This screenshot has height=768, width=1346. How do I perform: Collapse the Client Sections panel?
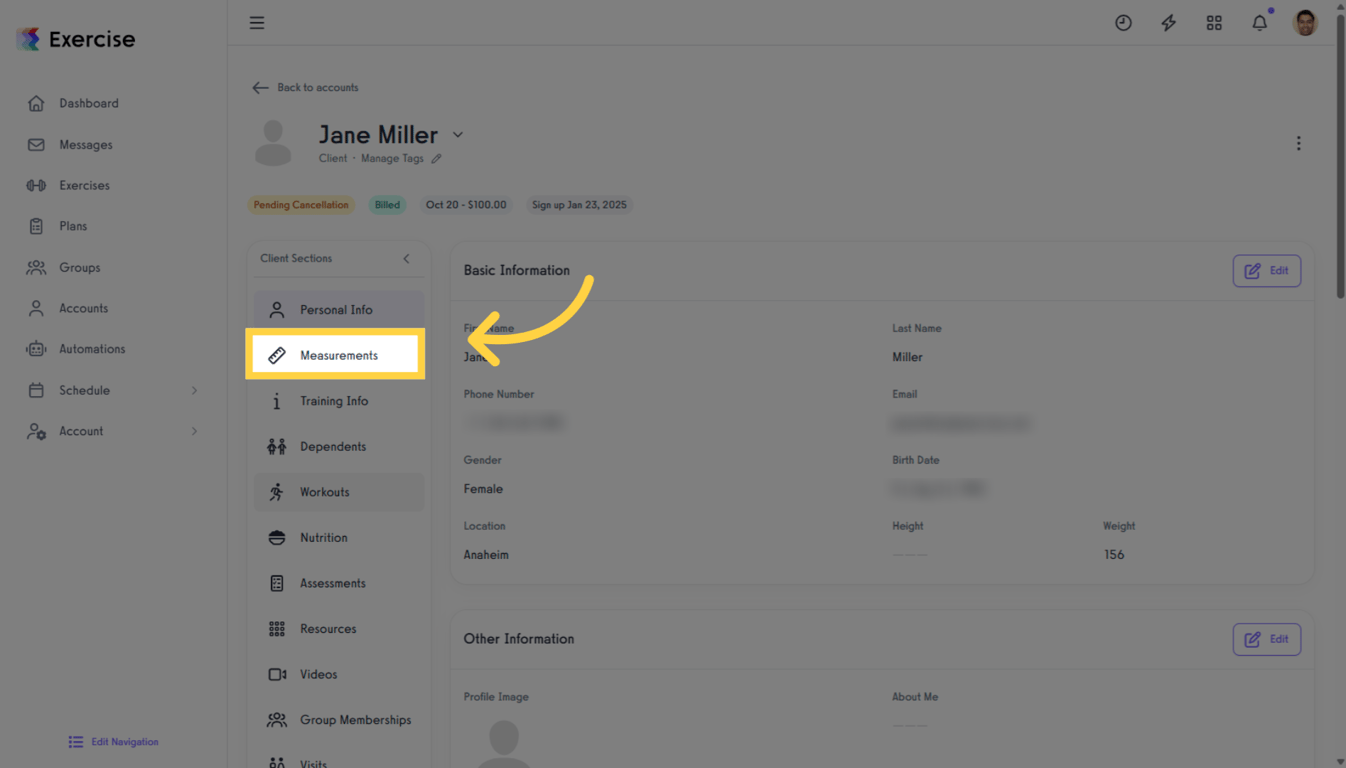[406, 258]
